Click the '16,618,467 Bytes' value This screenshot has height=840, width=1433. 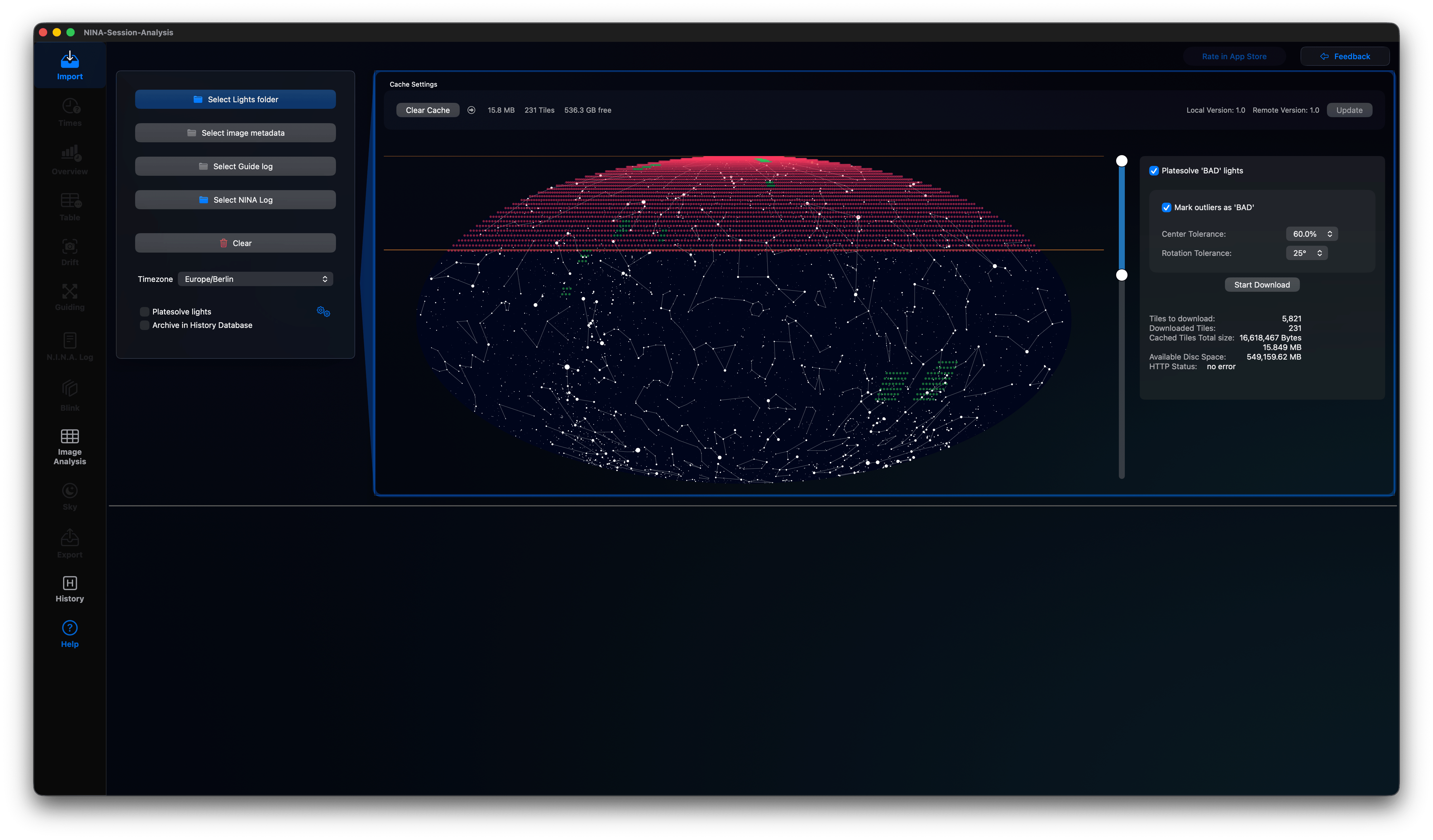[1270, 338]
